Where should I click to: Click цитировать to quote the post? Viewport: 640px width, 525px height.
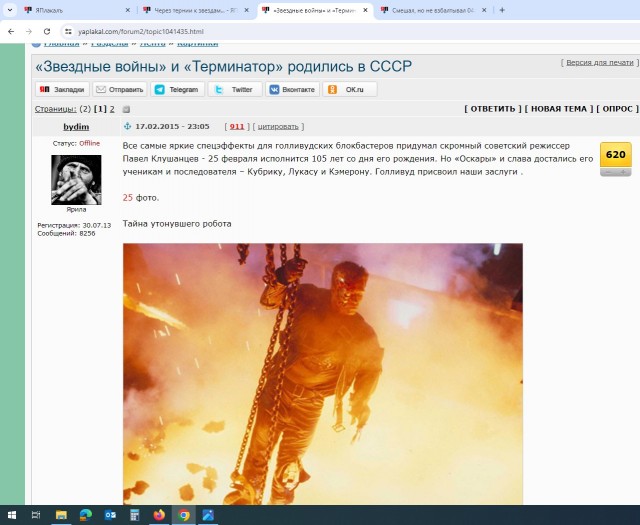pyautogui.click(x=278, y=127)
